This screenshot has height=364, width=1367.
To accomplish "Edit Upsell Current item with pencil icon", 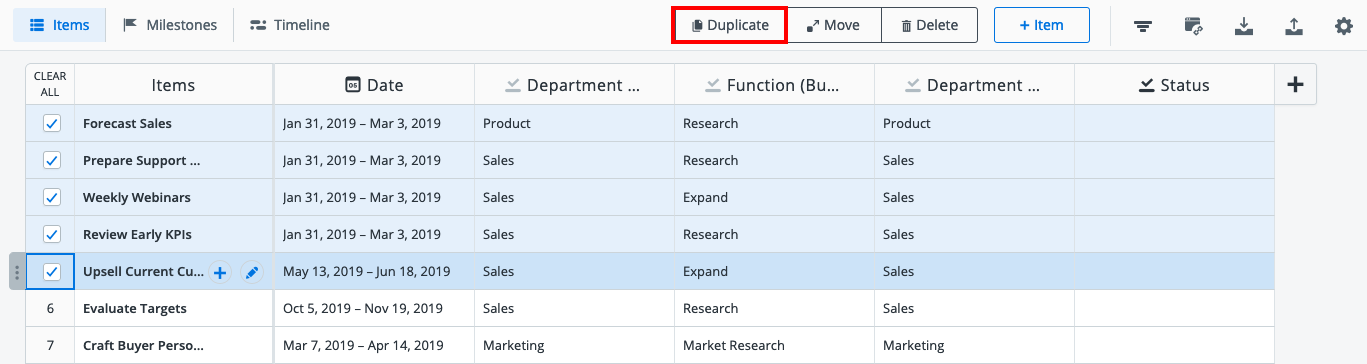I will [252, 272].
